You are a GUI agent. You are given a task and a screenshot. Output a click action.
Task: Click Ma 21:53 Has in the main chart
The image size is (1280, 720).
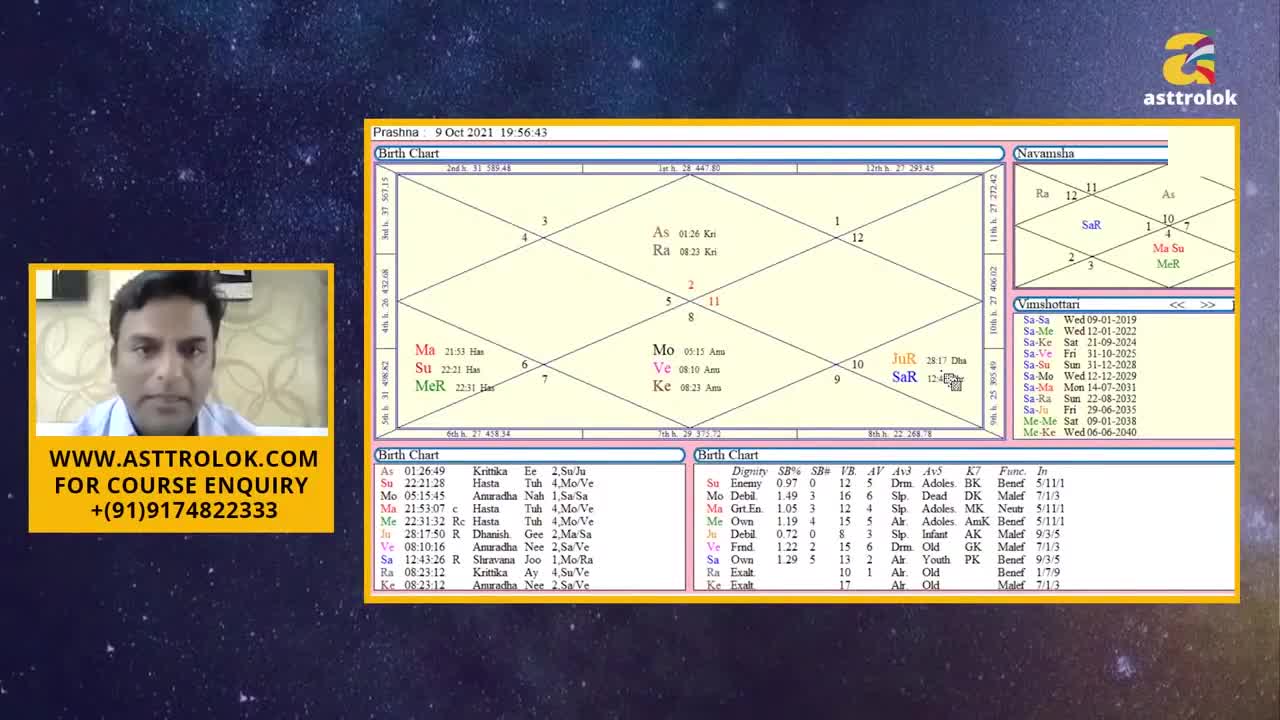450,351
